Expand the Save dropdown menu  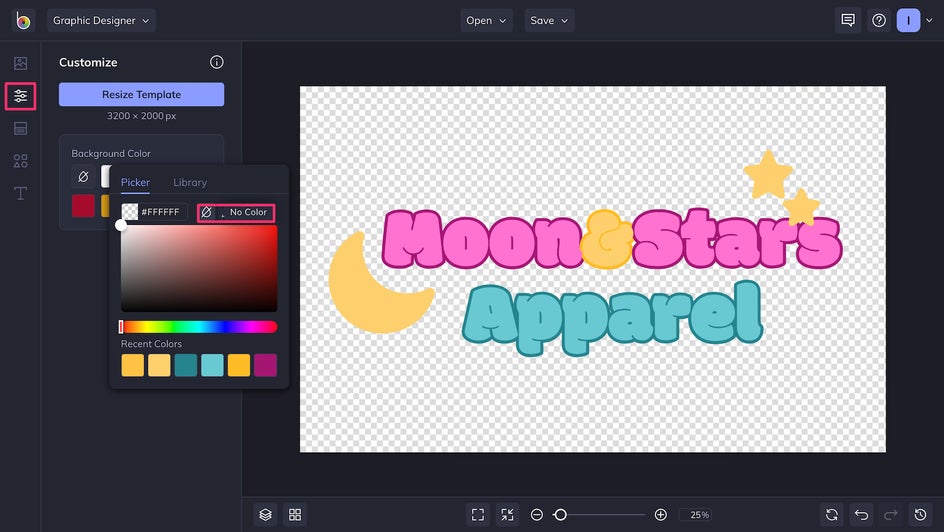tap(549, 20)
